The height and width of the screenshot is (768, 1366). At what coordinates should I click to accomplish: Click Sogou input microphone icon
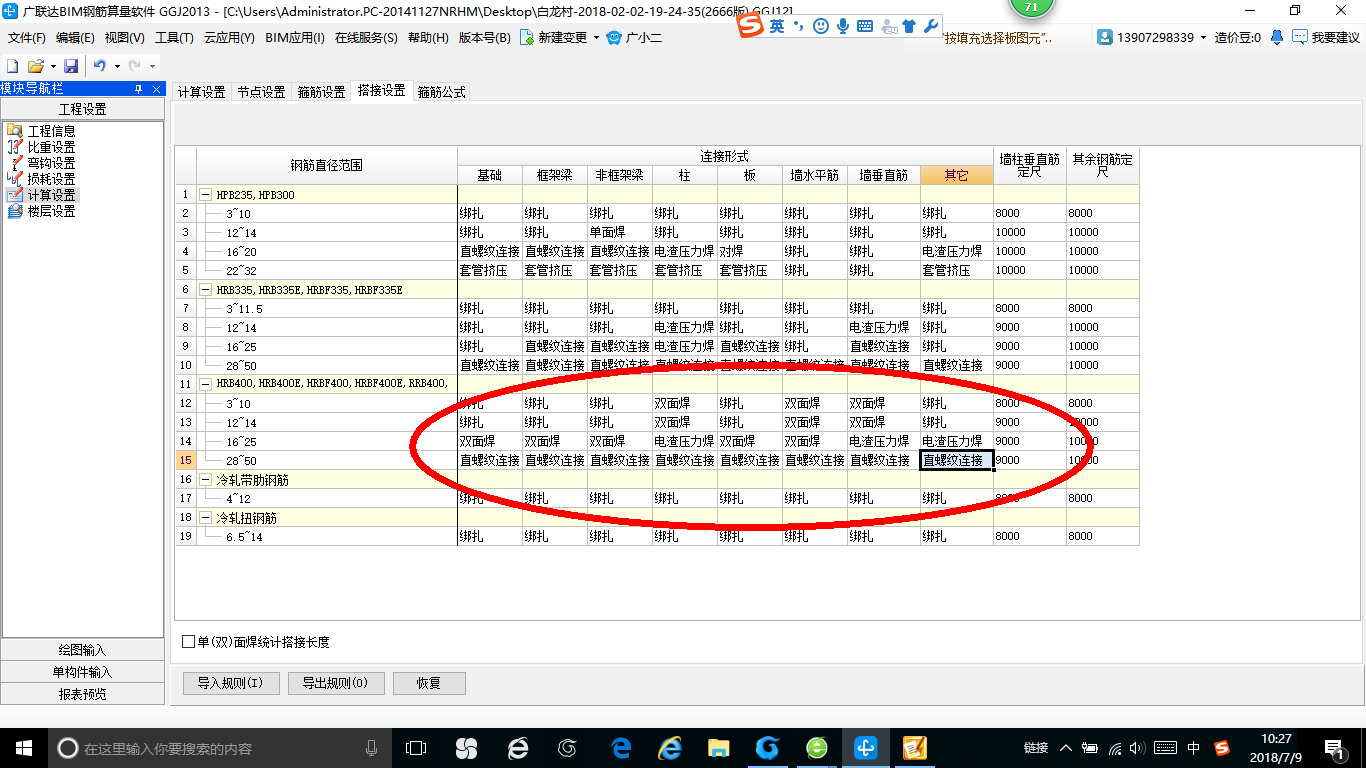843,26
